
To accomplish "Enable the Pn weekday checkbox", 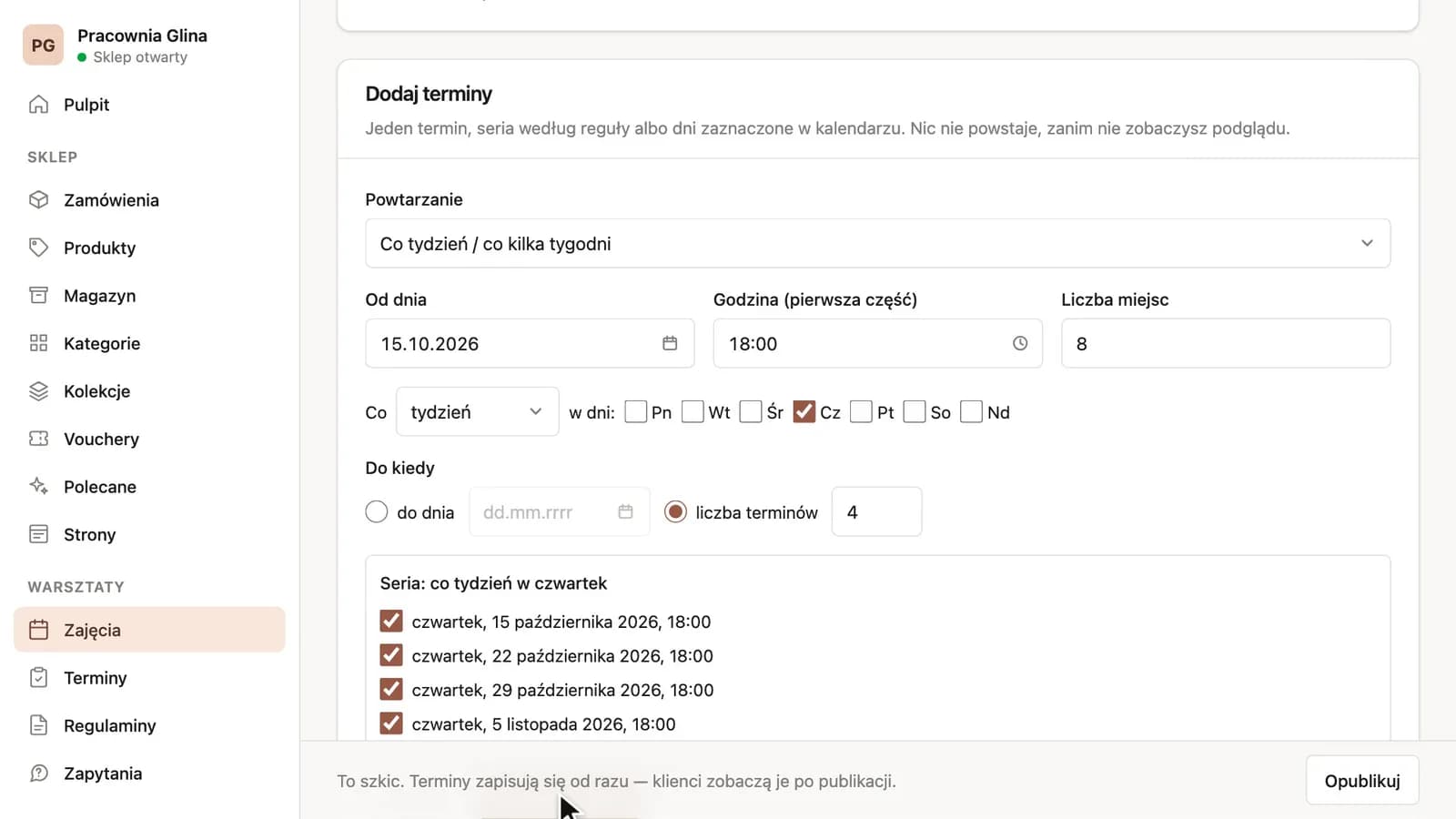I will [x=636, y=412].
